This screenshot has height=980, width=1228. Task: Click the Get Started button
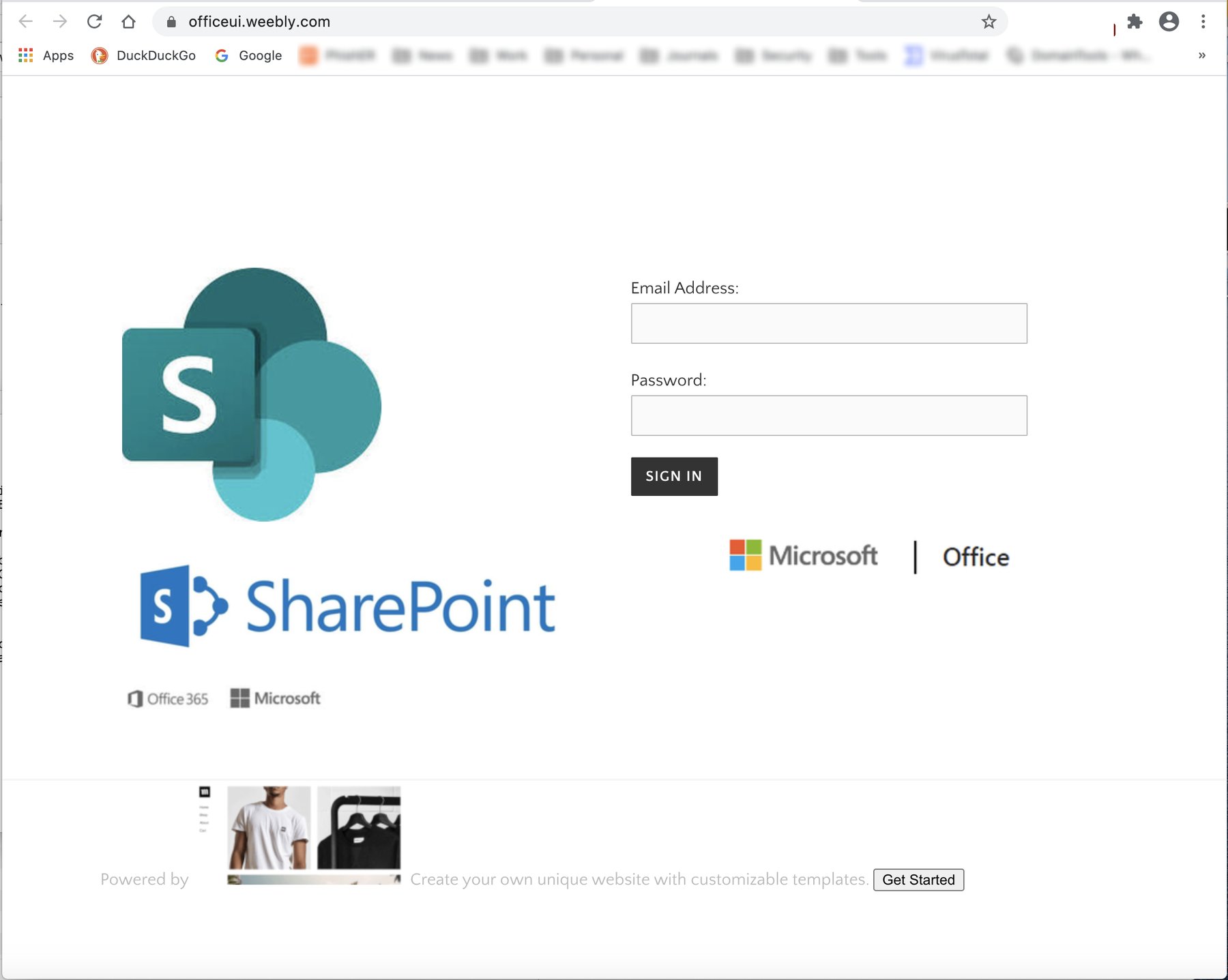coord(918,880)
